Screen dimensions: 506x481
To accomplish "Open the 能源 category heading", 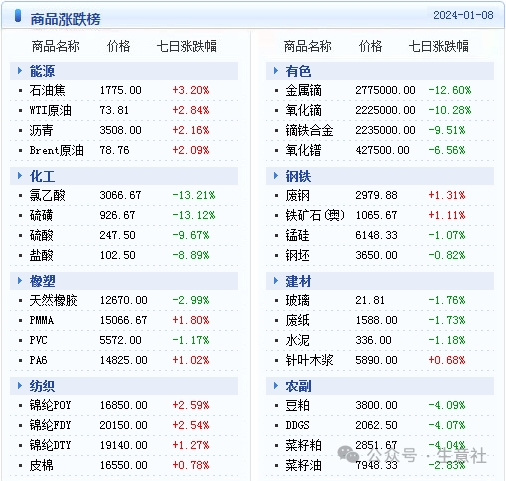I will coord(42,71).
